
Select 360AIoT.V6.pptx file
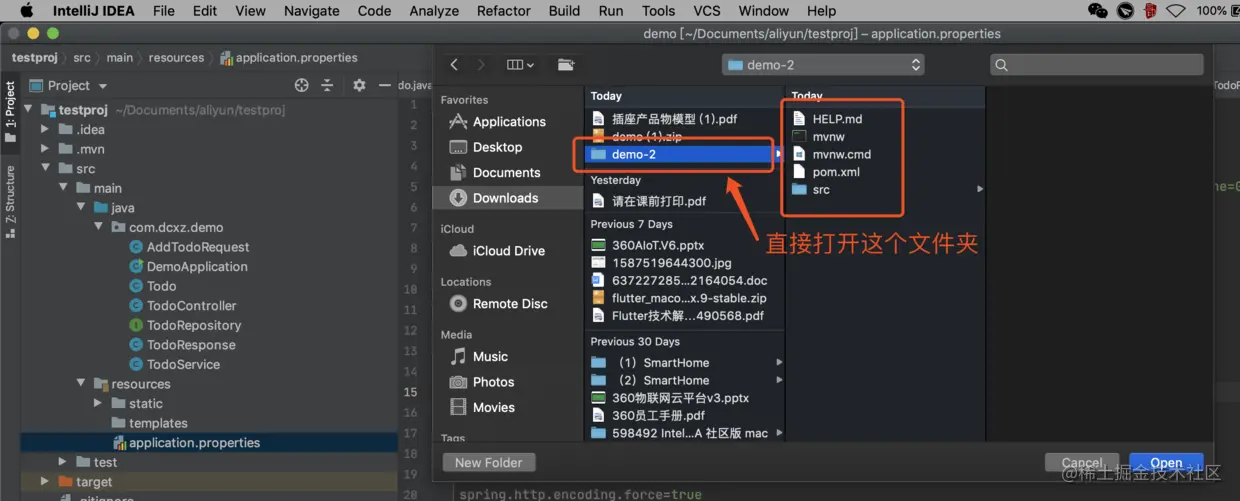[x=658, y=245]
